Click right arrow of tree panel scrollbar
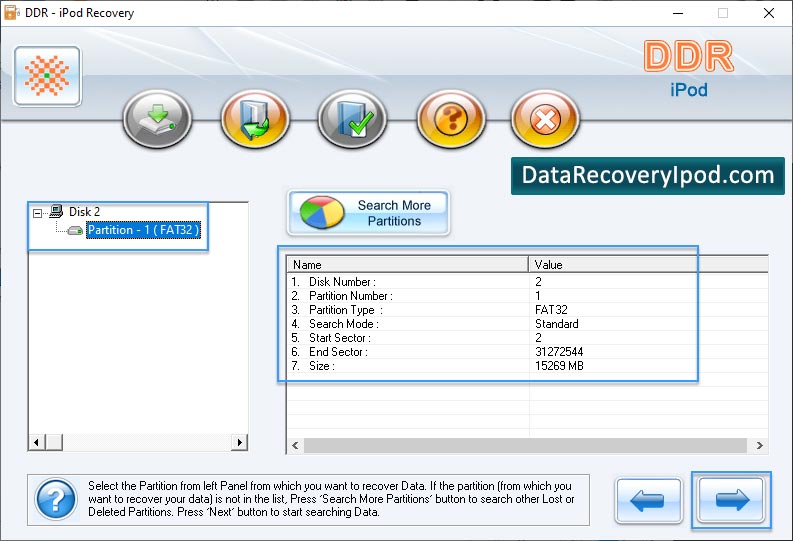 click(240, 442)
